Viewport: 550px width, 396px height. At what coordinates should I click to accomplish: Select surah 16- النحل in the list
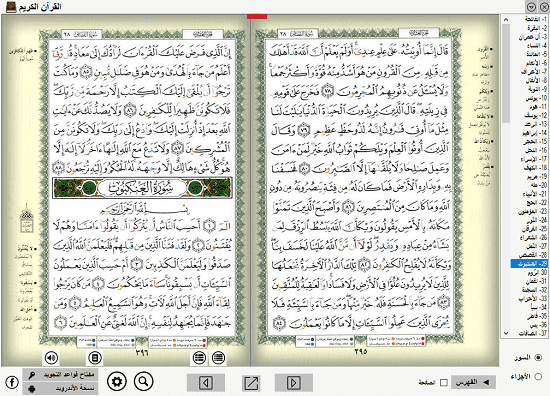click(x=536, y=150)
